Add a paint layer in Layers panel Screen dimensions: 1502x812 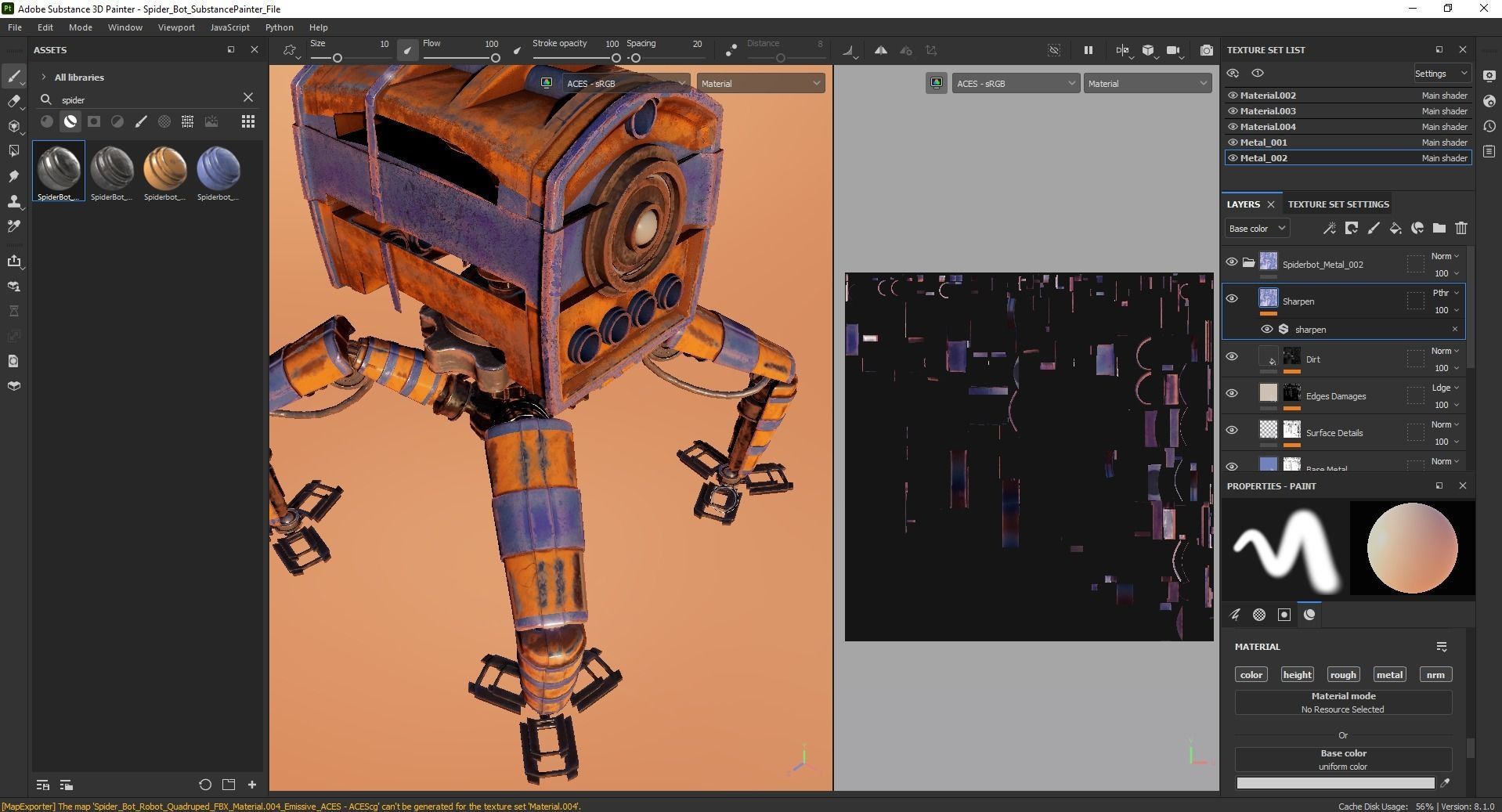1373,229
